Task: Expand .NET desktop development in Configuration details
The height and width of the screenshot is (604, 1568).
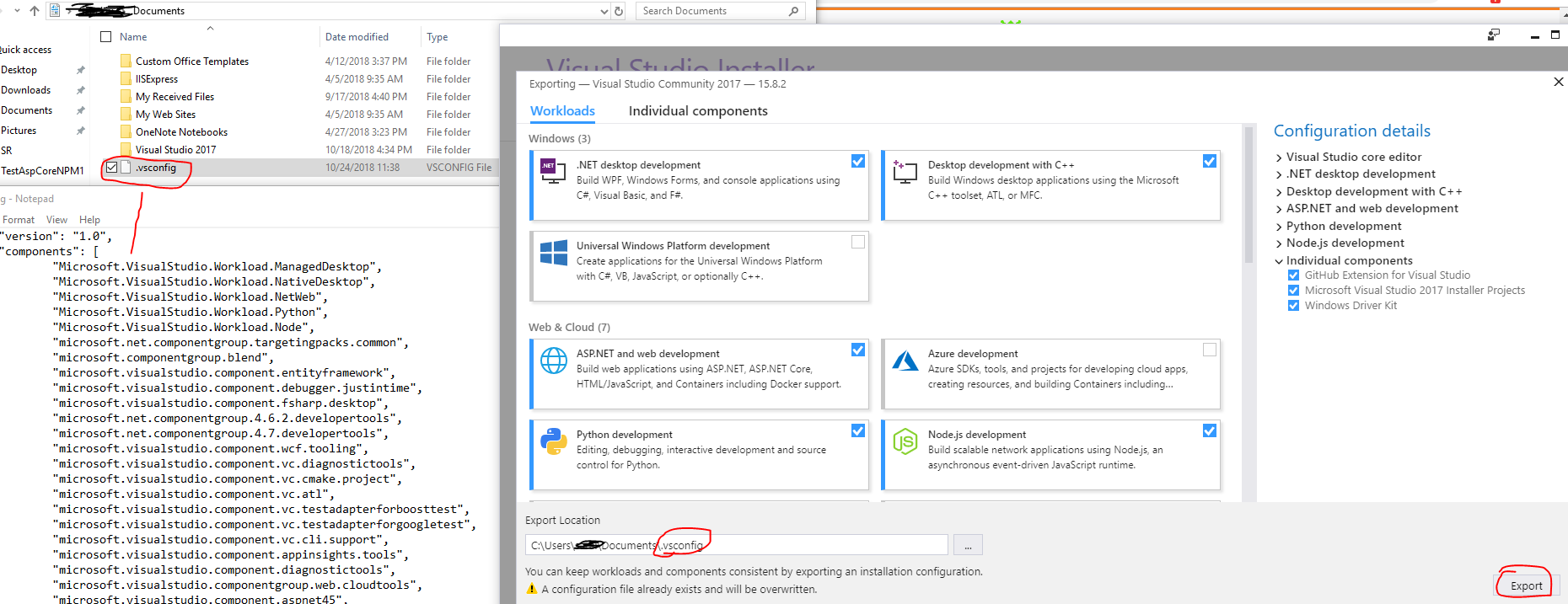Action: (x=1279, y=174)
